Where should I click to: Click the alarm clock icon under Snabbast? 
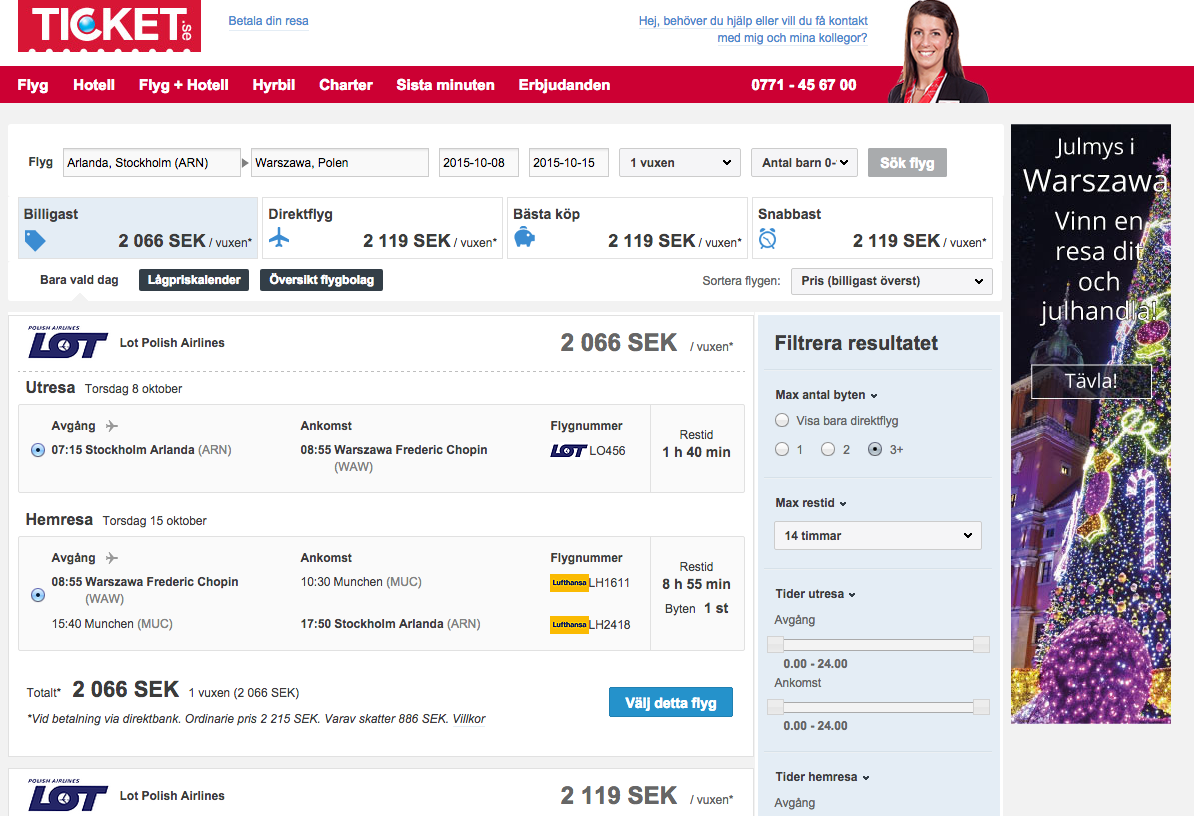pyautogui.click(x=768, y=238)
